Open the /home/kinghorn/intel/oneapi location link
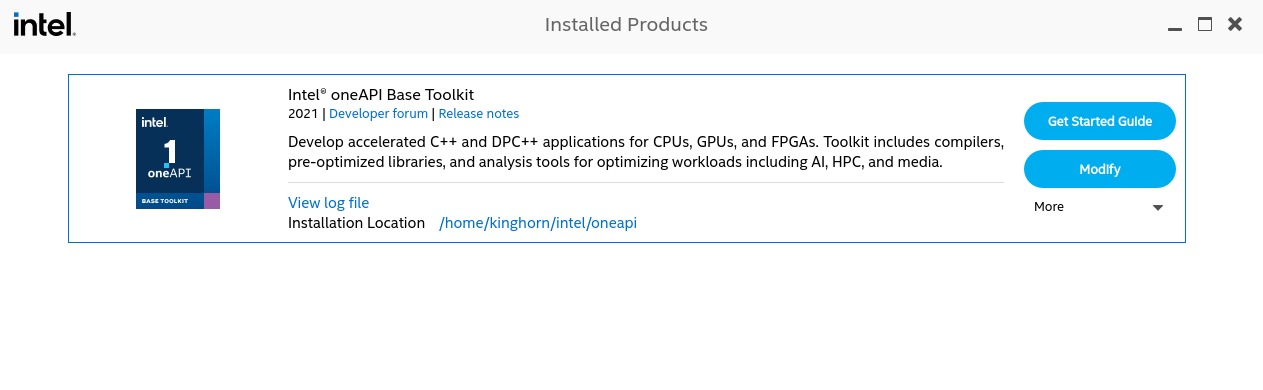Screen dimensions: 1263x390 (x=538, y=223)
